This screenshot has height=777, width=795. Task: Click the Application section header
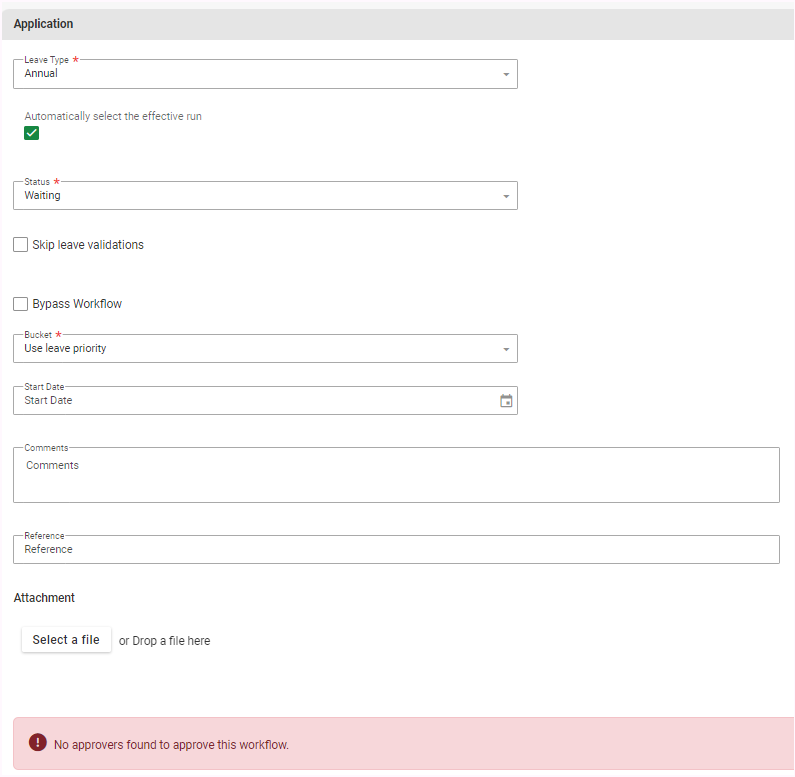pyautogui.click(x=44, y=24)
